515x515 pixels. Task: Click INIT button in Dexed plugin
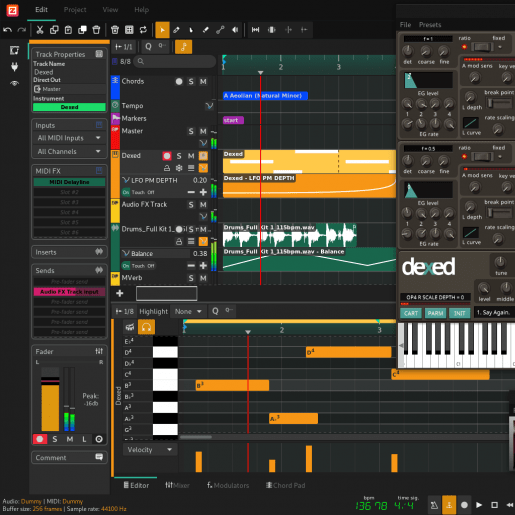tap(459, 313)
